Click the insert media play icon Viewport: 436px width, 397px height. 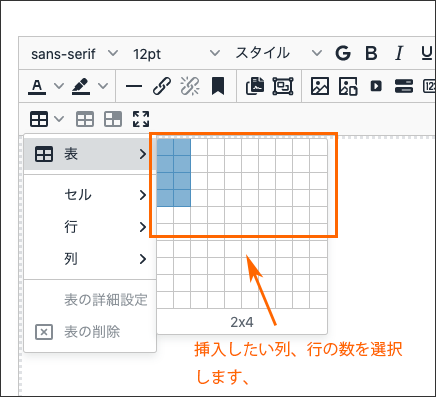(376, 86)
